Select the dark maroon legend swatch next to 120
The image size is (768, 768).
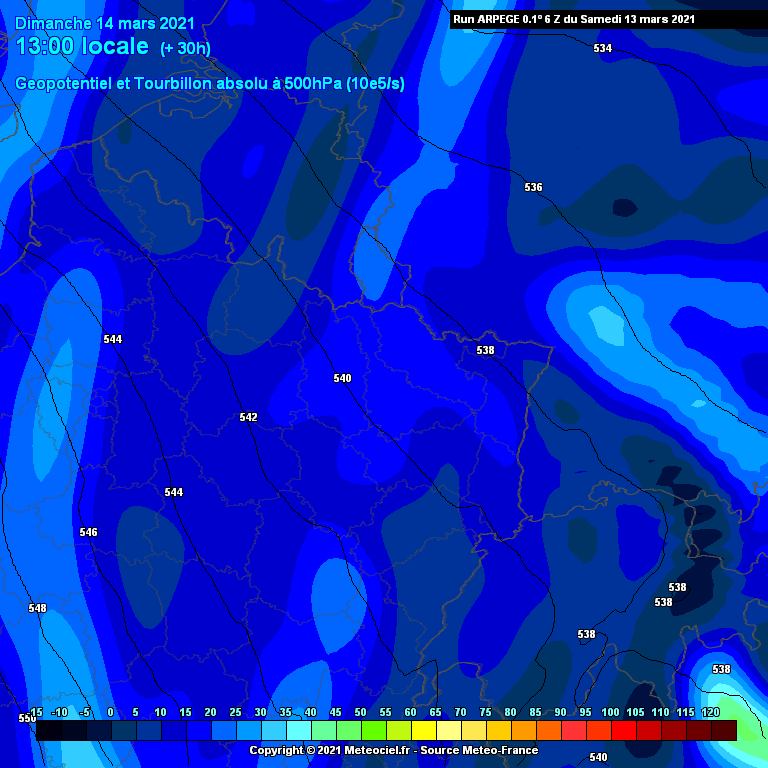724,731
